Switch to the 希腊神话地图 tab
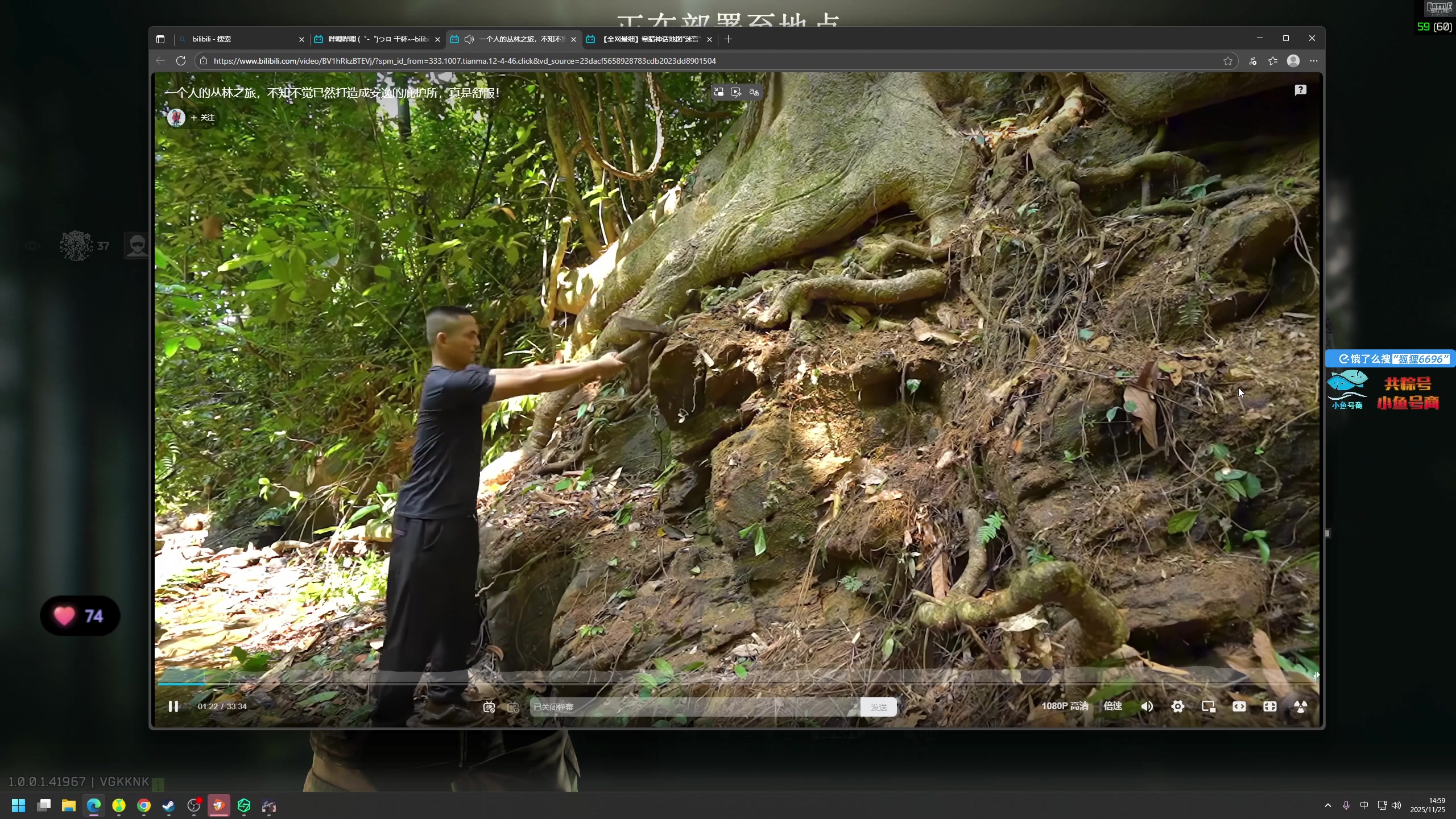 click(648, 39)
